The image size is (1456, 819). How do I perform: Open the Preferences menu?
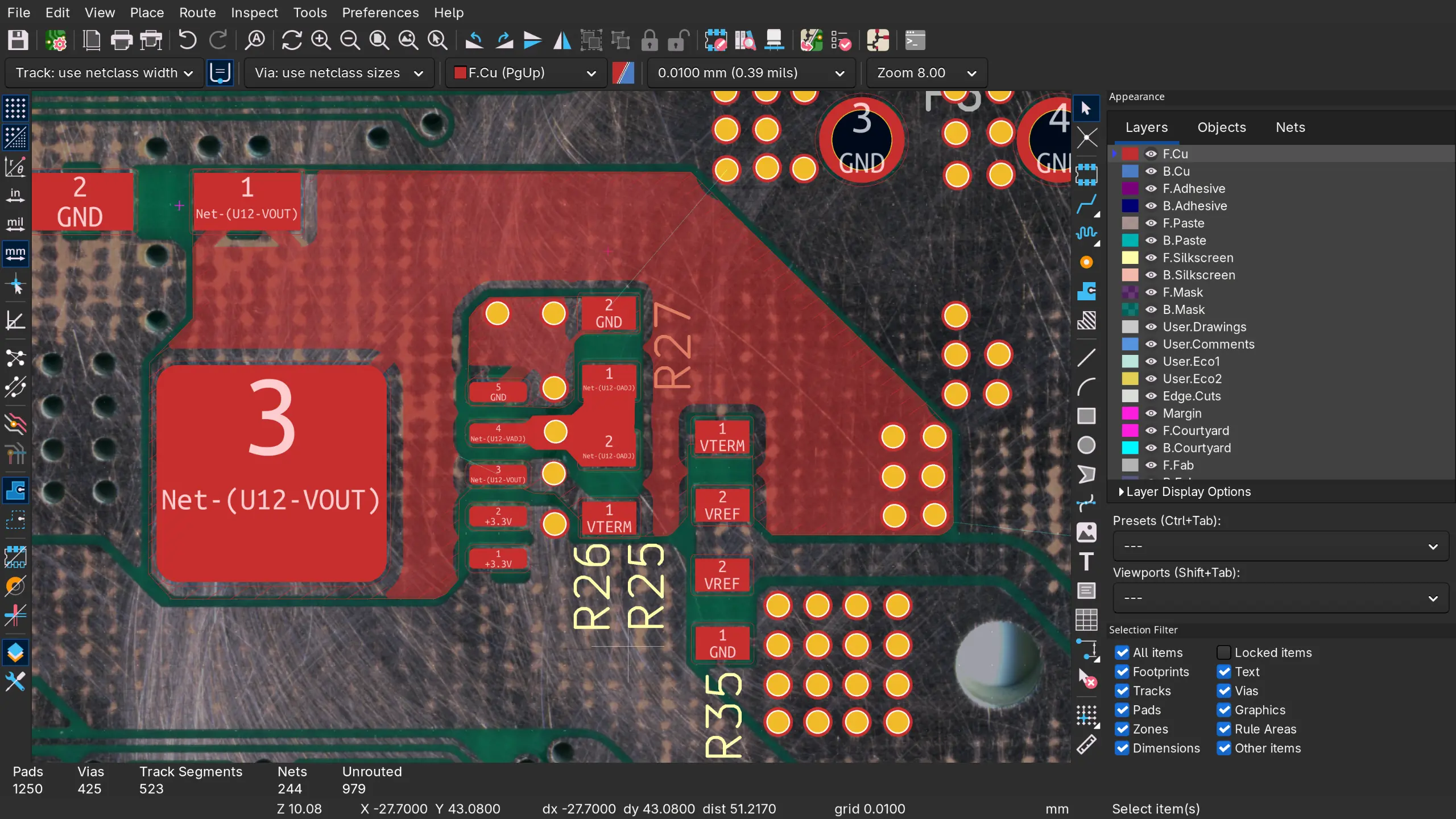coord(380,13)
